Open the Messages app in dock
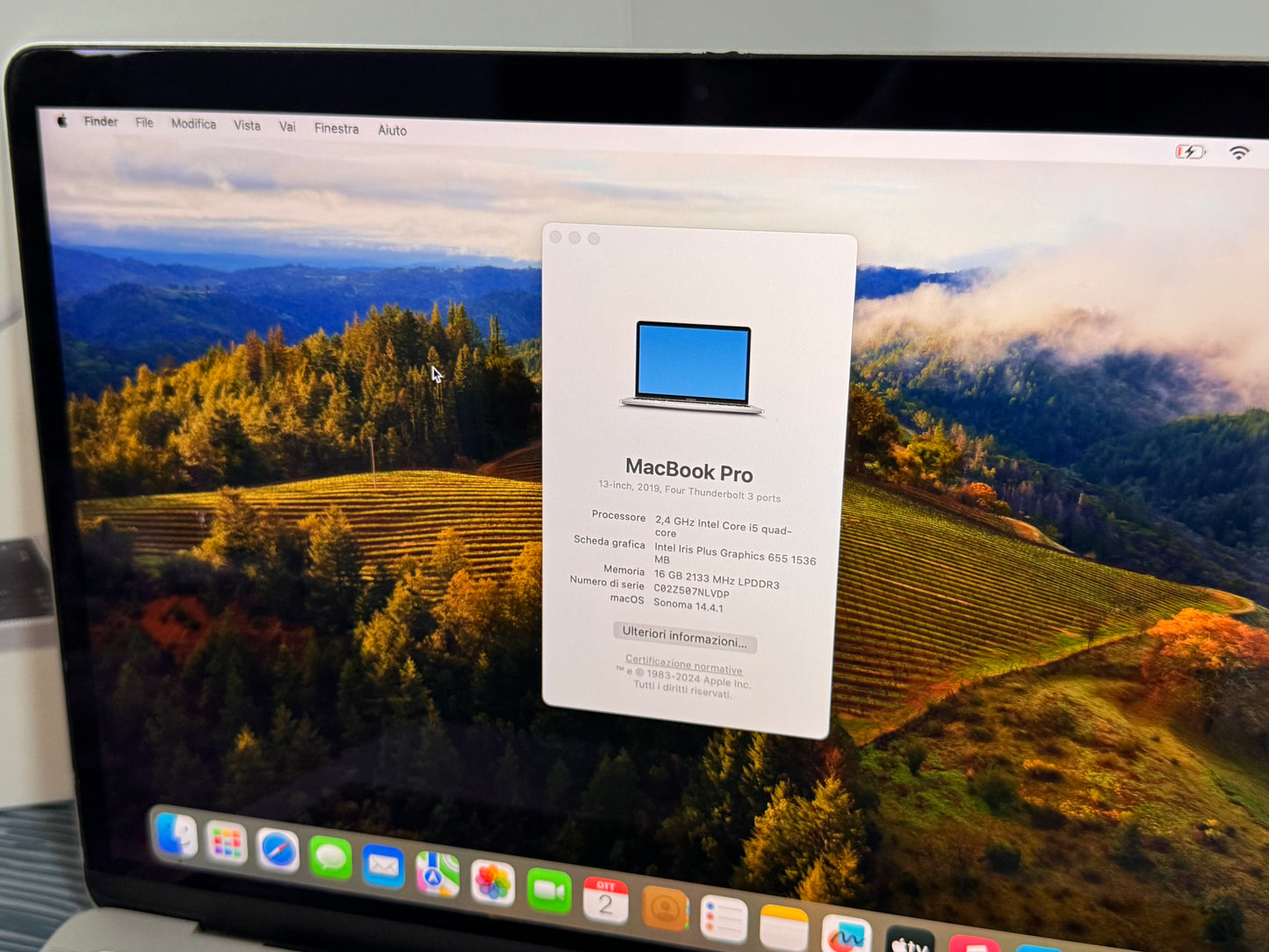 tap(330, 858)
